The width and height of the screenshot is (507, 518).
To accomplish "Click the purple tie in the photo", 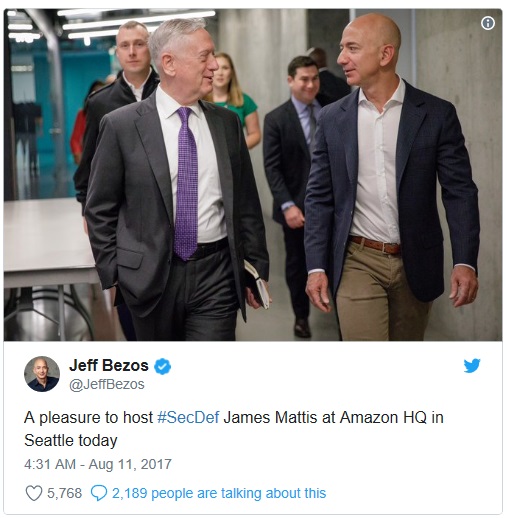I will pyautogui.click(x=186, y=183).
